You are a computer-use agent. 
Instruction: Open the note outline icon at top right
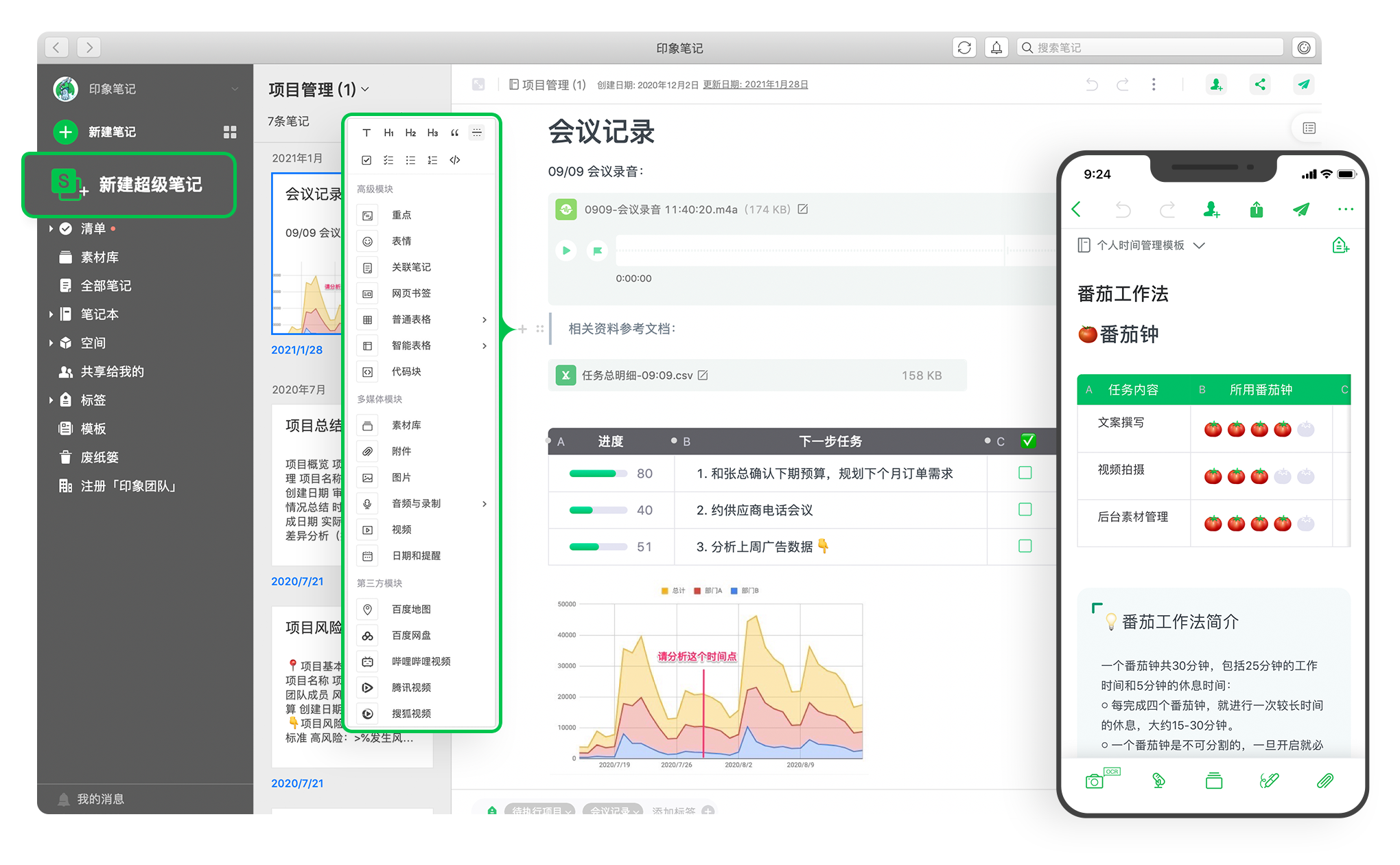click(1309, 128)
